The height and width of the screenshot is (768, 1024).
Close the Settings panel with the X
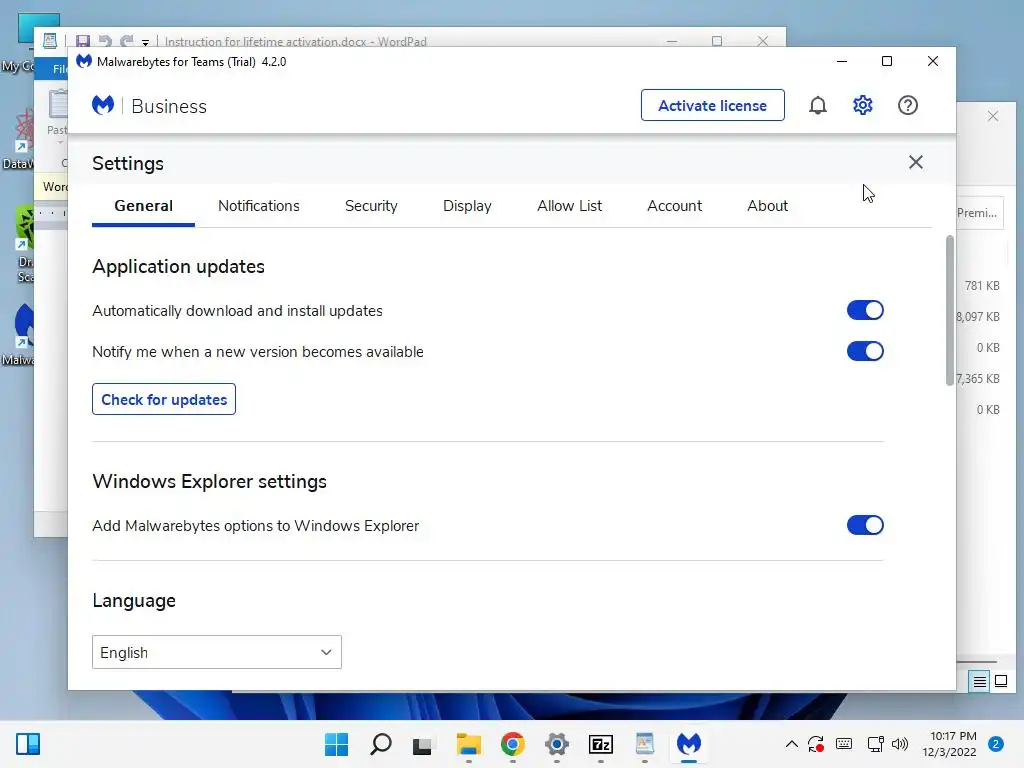916,162
